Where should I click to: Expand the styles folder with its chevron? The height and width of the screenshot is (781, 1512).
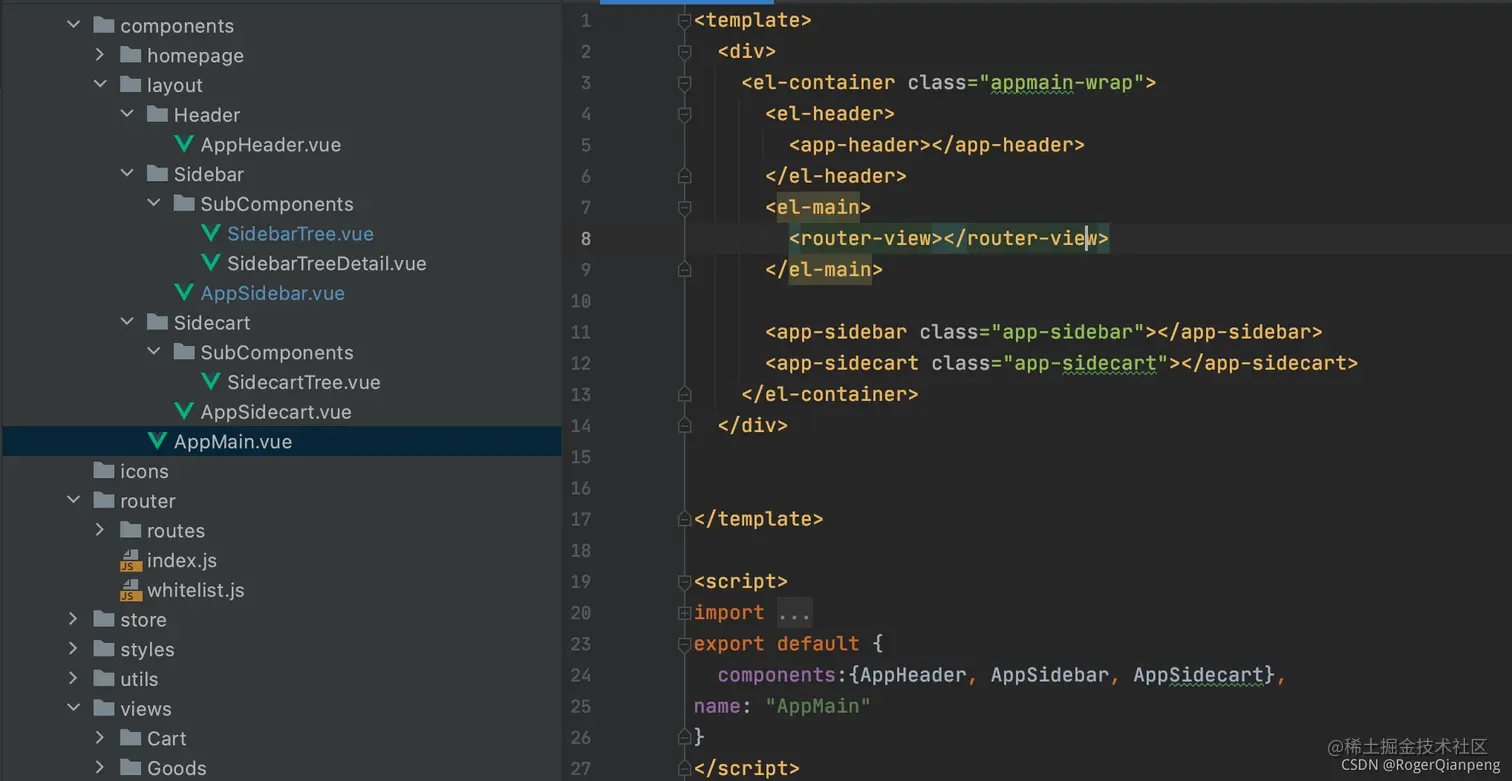point(73,649)
